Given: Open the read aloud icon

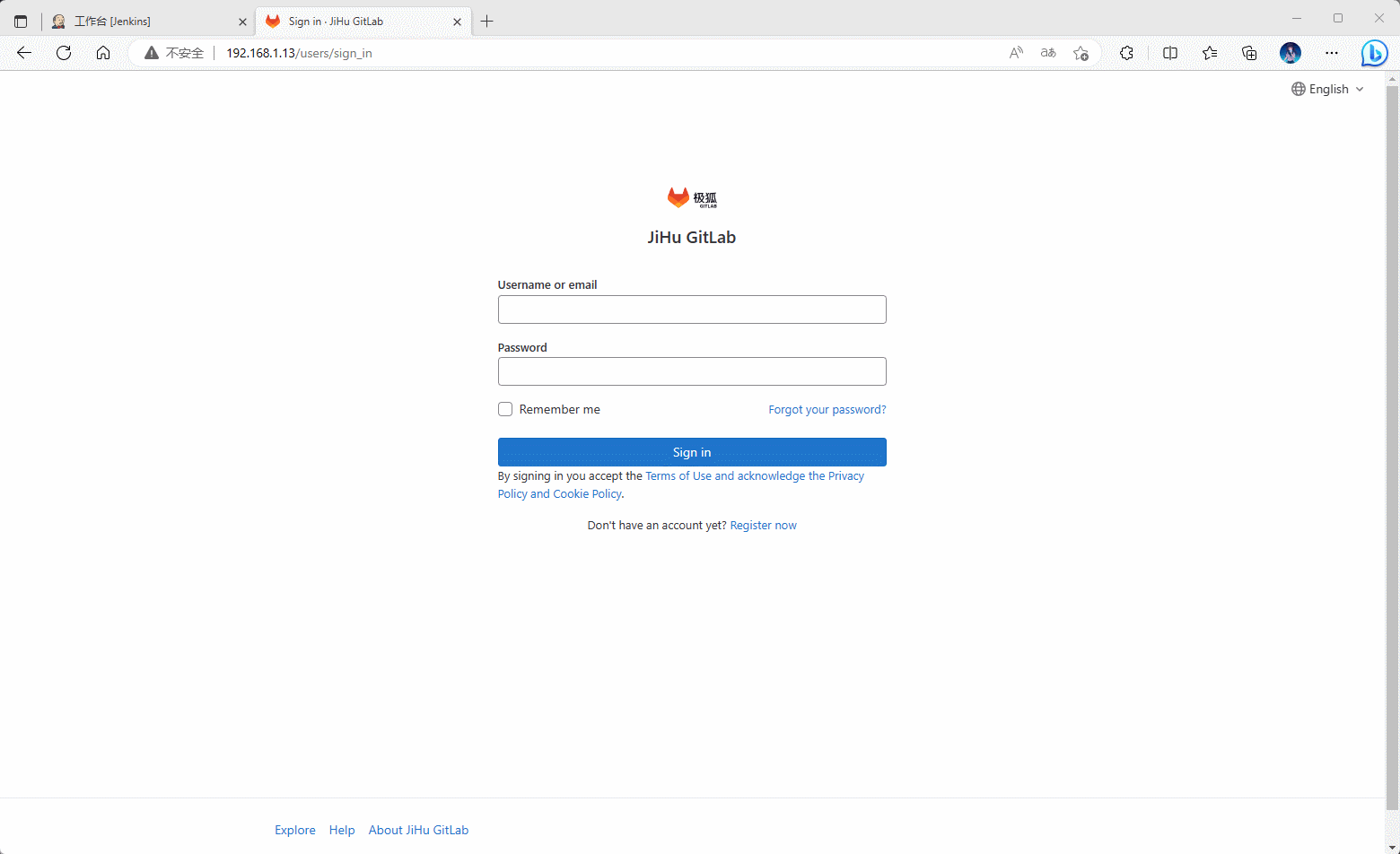Looking at the screenshot, I should coord(1016,53).
